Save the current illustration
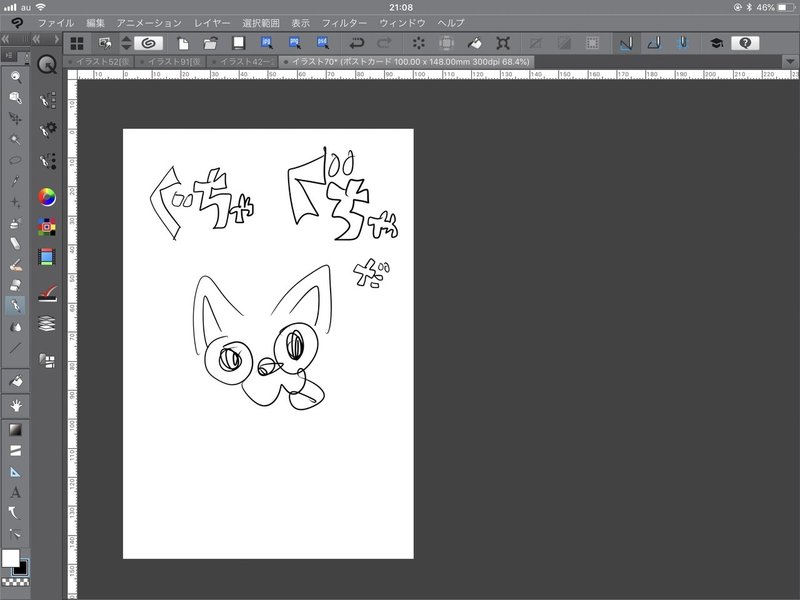The width and height of the screenshot is (800, 600). click(x=238, y=43)
